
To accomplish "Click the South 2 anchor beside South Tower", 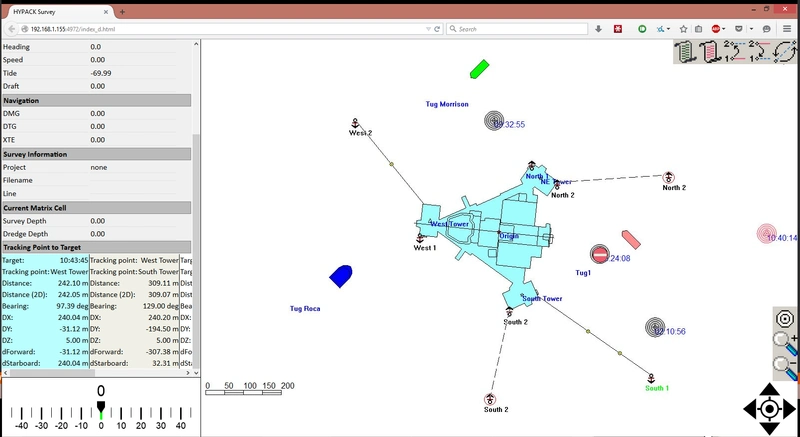I will 509,312.
